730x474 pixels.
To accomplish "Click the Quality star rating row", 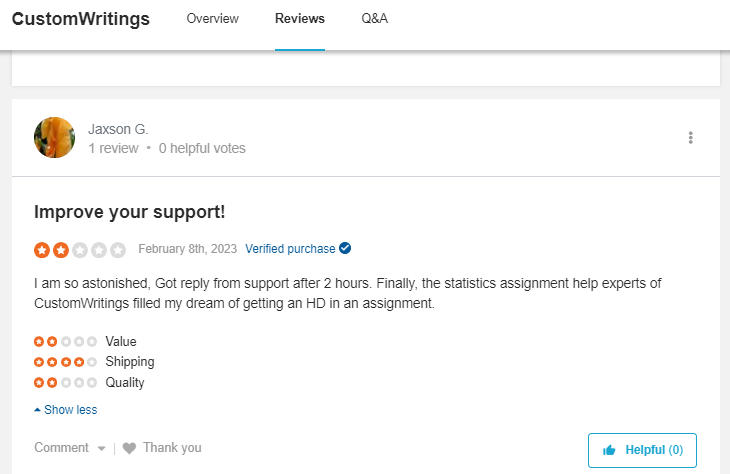I will click(89, 382).
